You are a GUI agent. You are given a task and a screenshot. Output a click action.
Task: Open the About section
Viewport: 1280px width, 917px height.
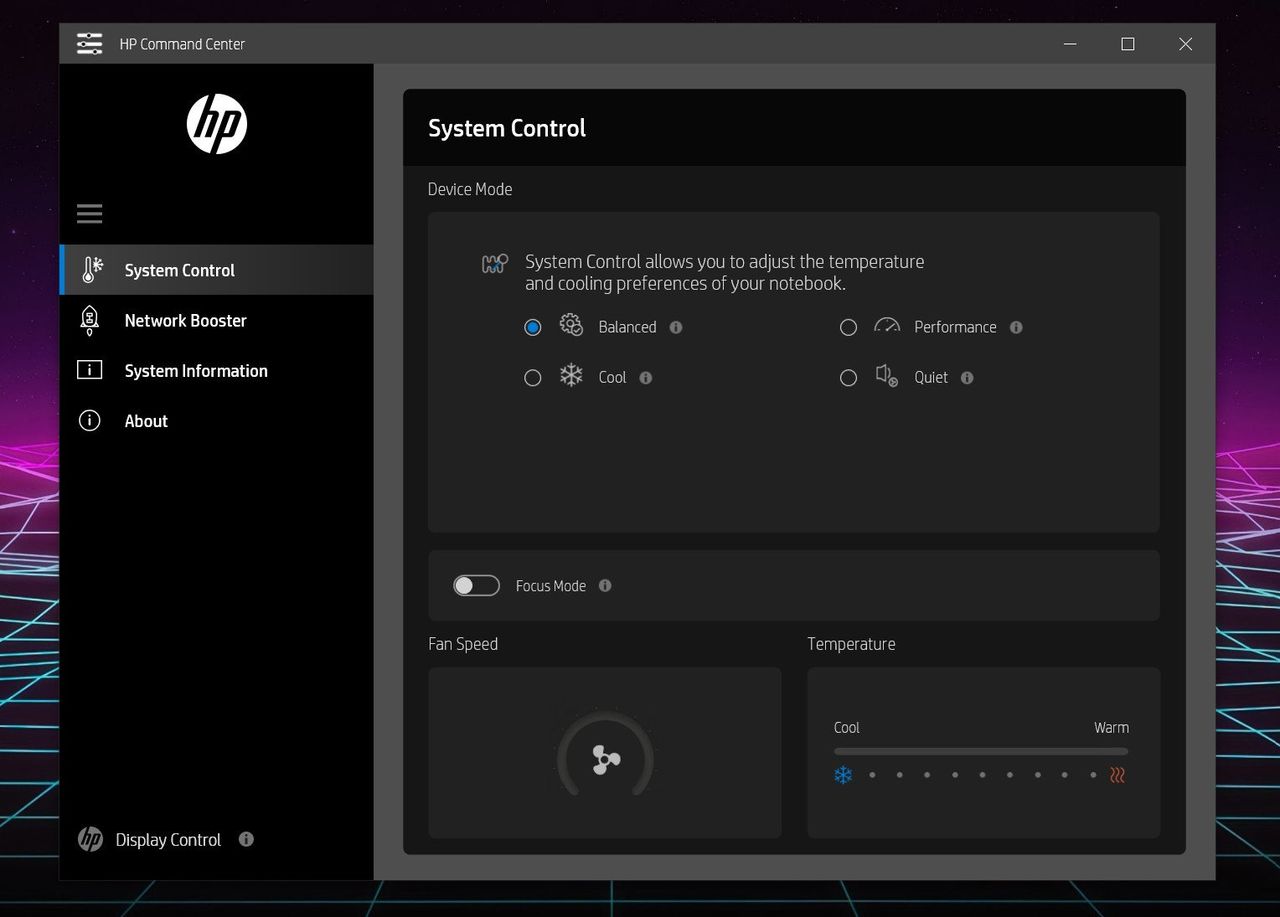pos(216,420)
